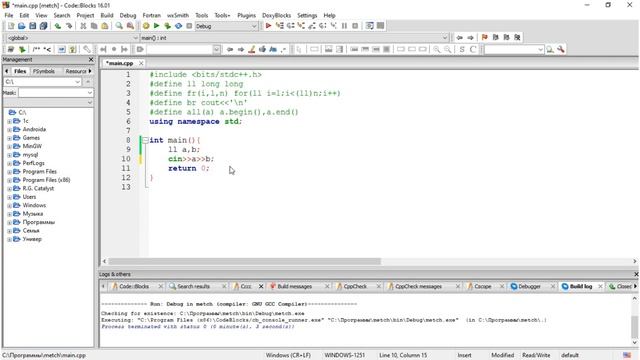Select the *main.cpp editor tab
Screen dimensions: 640x360
[120, 63]
